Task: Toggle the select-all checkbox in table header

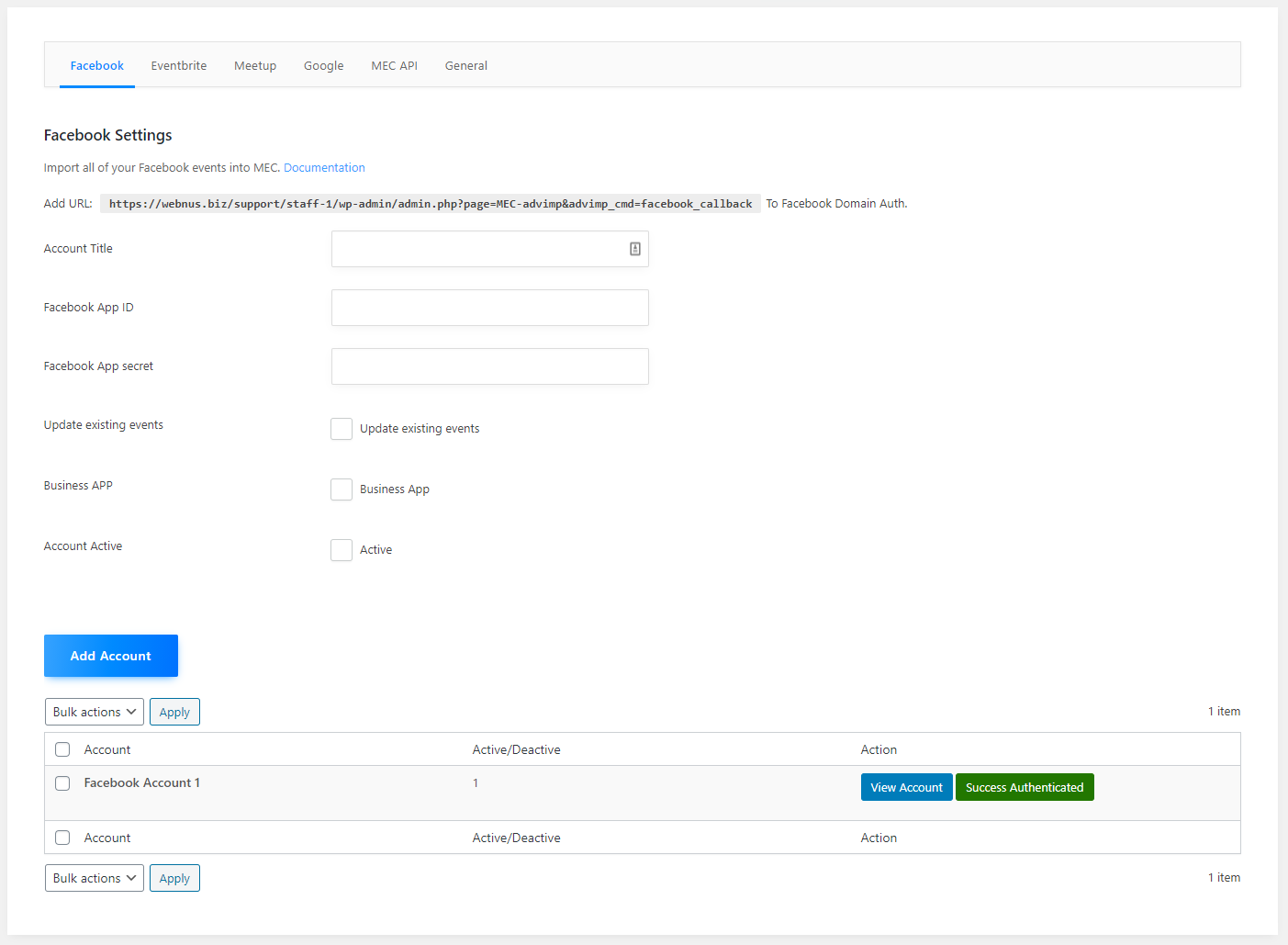Action: click(x=62, y=749)
